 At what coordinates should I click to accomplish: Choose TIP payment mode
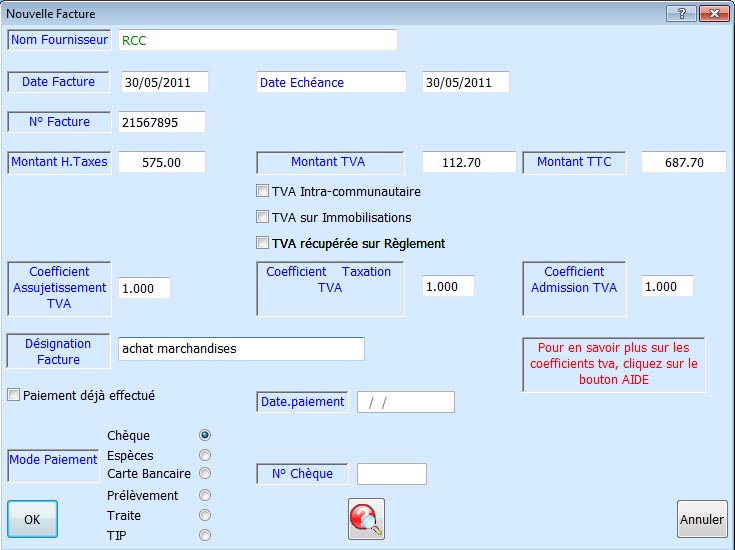205,535
